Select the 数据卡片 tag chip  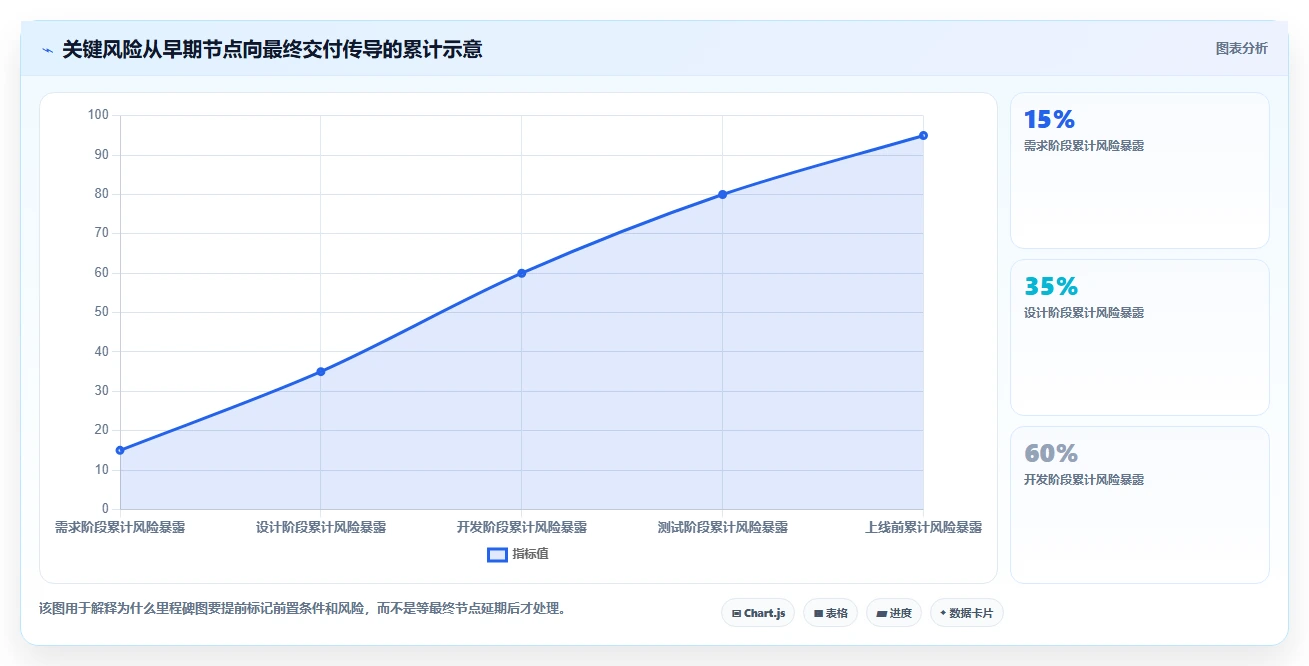tap(966, 613)
